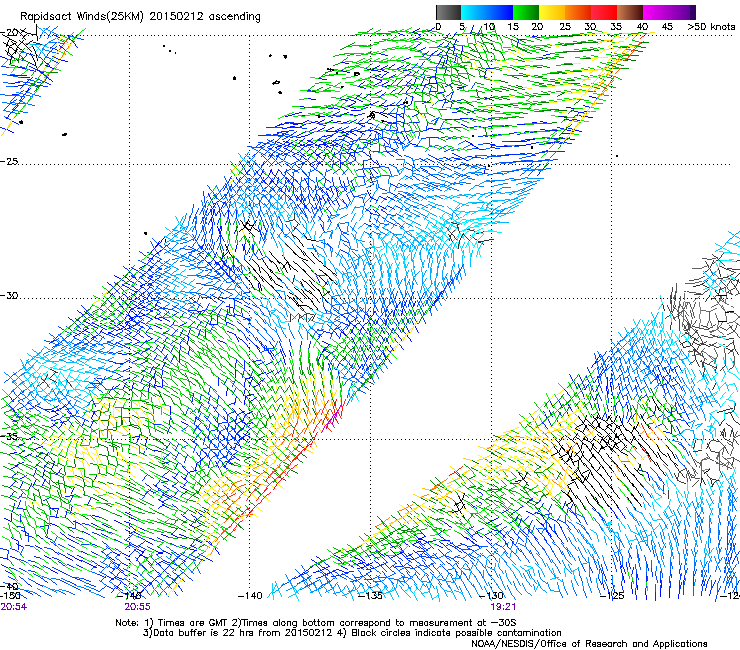Viewport: 740px width, 650px height.
Task: Click the '-35' latitude label
Action: point(9,436)
